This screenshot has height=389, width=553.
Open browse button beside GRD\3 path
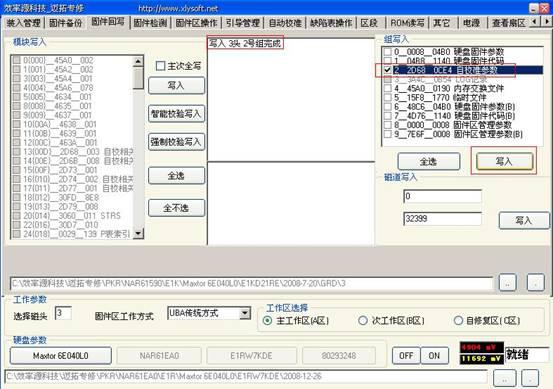(508, 283)
